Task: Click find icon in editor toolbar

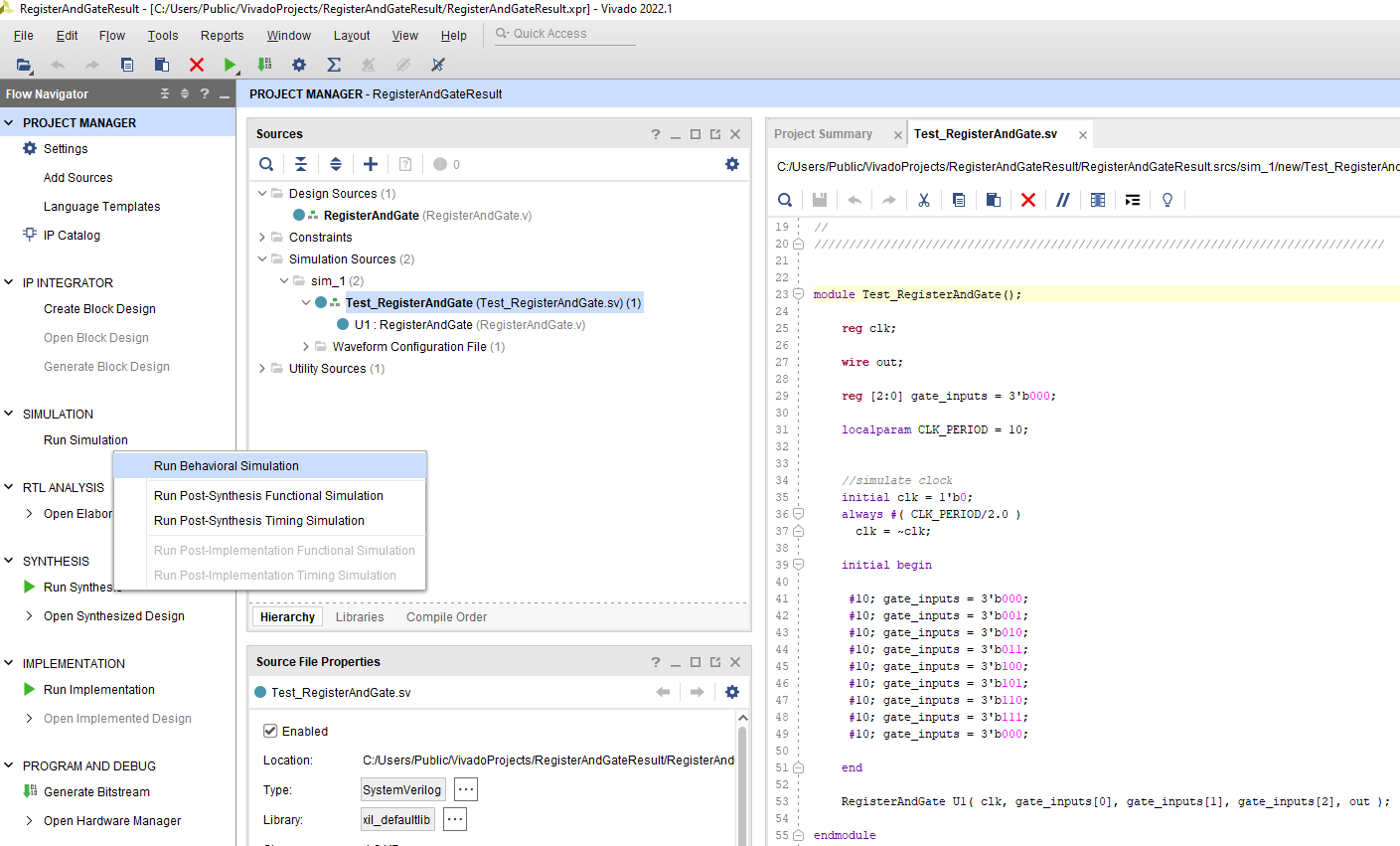Action: point(785,200)
